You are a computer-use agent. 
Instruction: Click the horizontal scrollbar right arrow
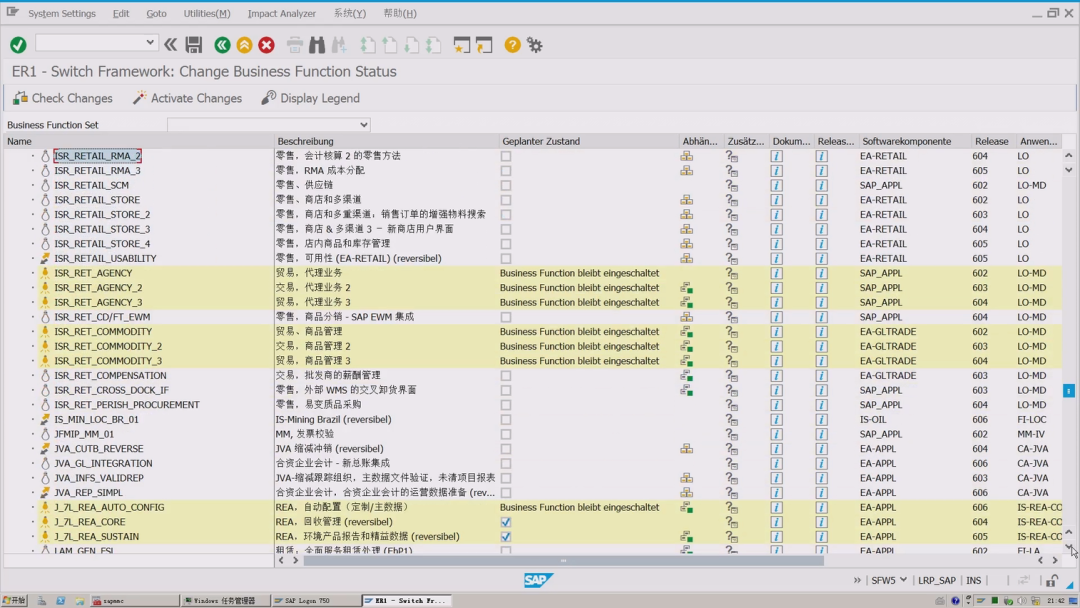1055,560
